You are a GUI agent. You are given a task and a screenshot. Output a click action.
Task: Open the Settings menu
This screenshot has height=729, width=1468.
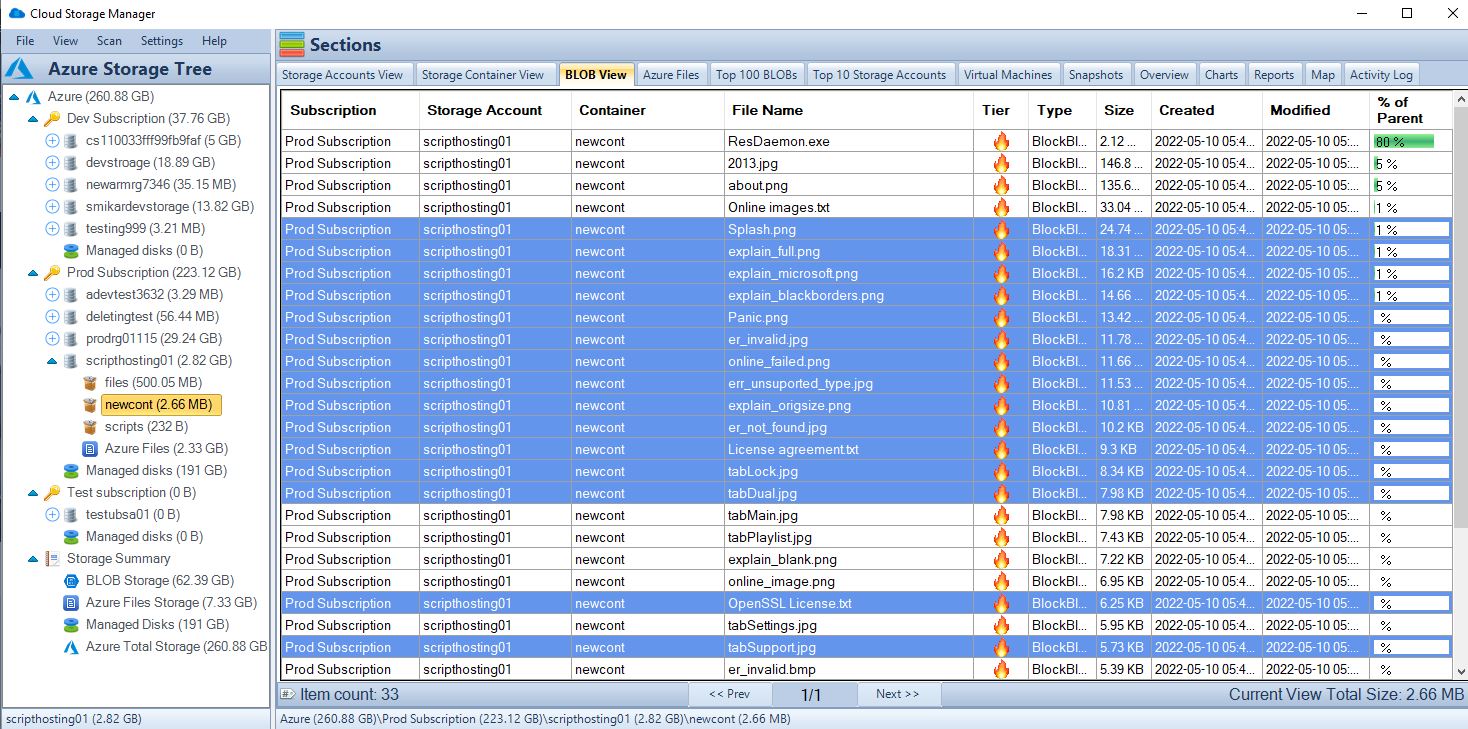pyautogui.click(x=162, y=41)
